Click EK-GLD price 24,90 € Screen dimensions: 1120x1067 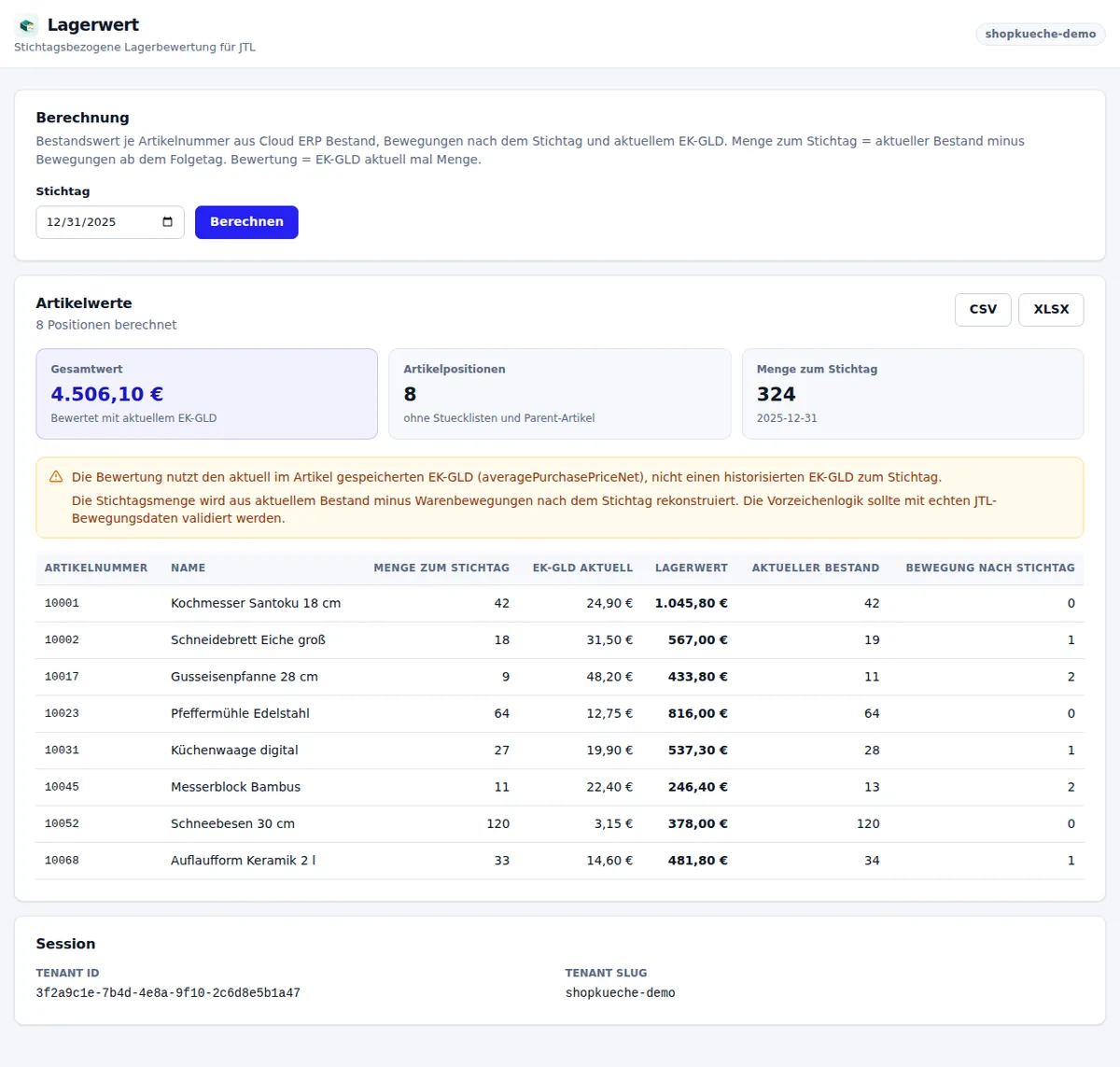(609, 603)
